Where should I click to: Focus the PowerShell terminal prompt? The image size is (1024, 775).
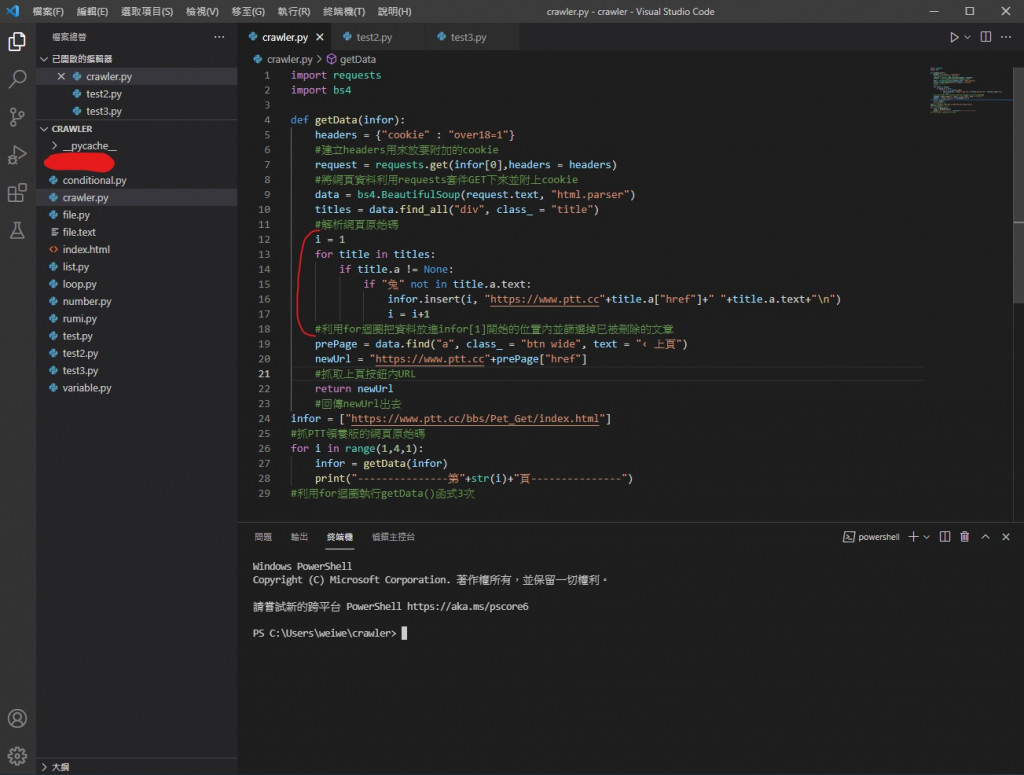pos(404,633)
